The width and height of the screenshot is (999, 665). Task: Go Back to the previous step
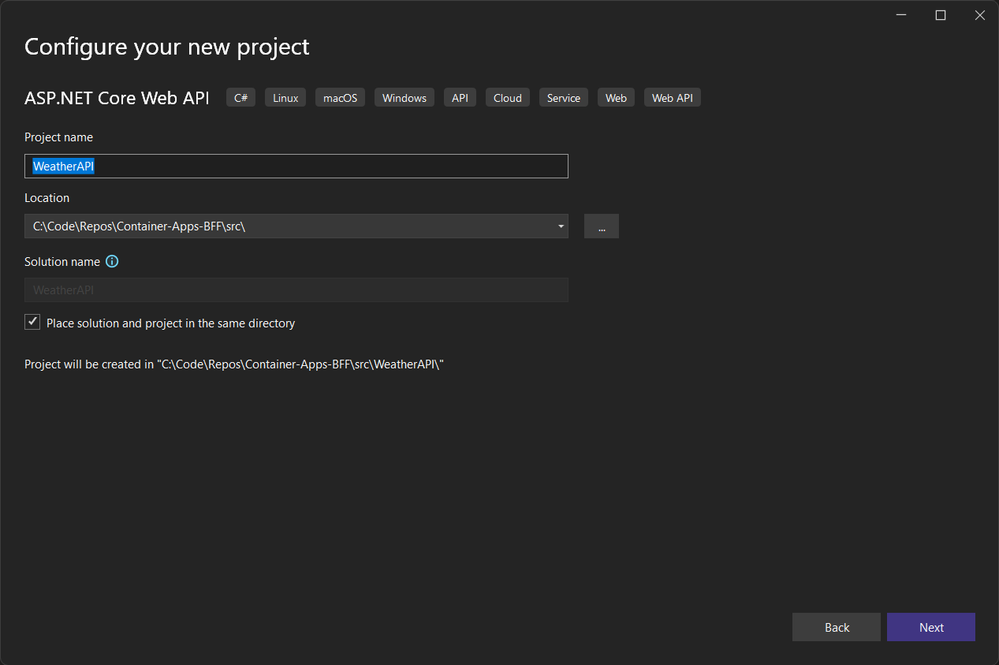(x=837, y=627)
